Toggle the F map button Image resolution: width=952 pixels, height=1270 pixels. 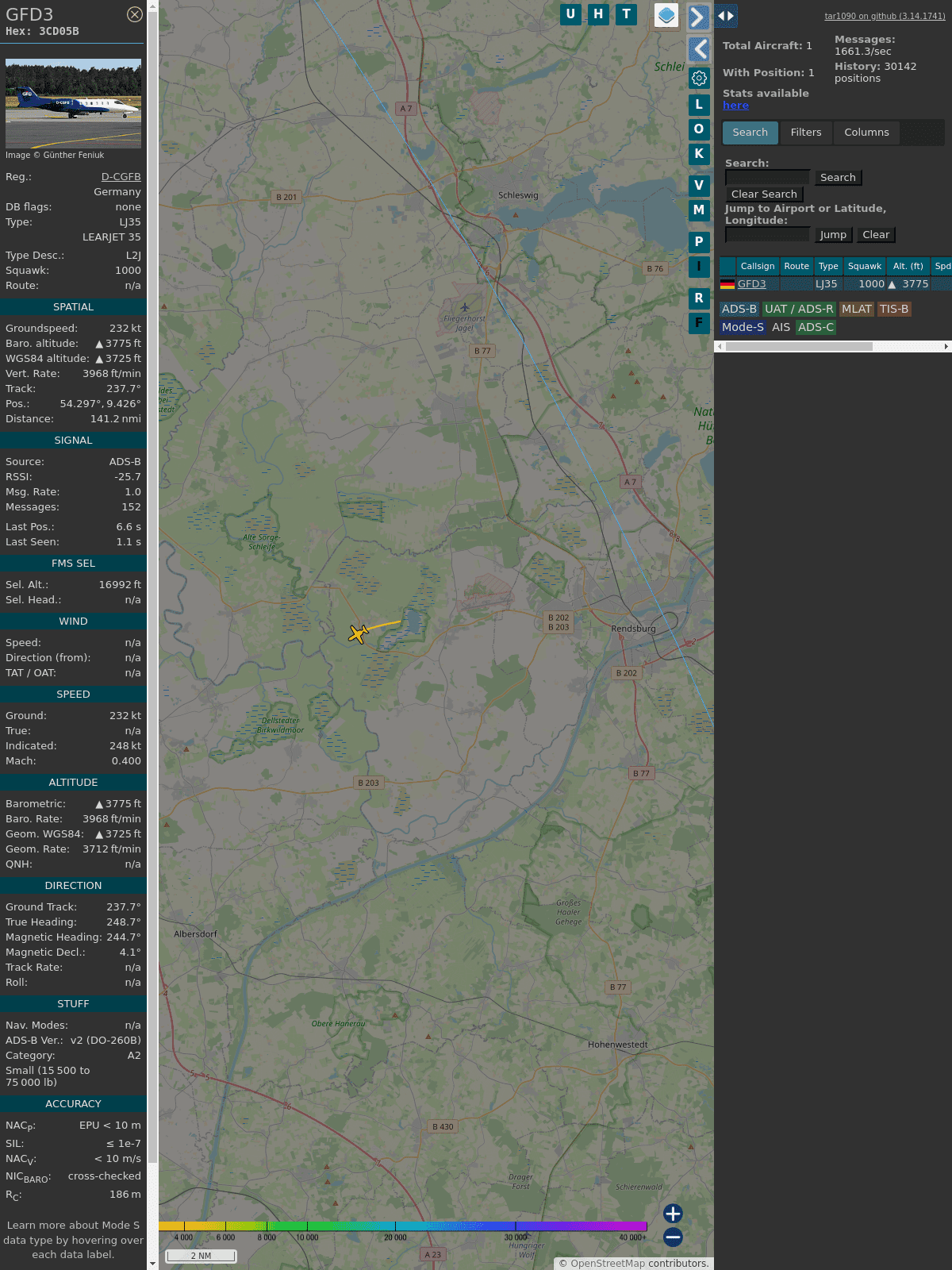point(699,323)
